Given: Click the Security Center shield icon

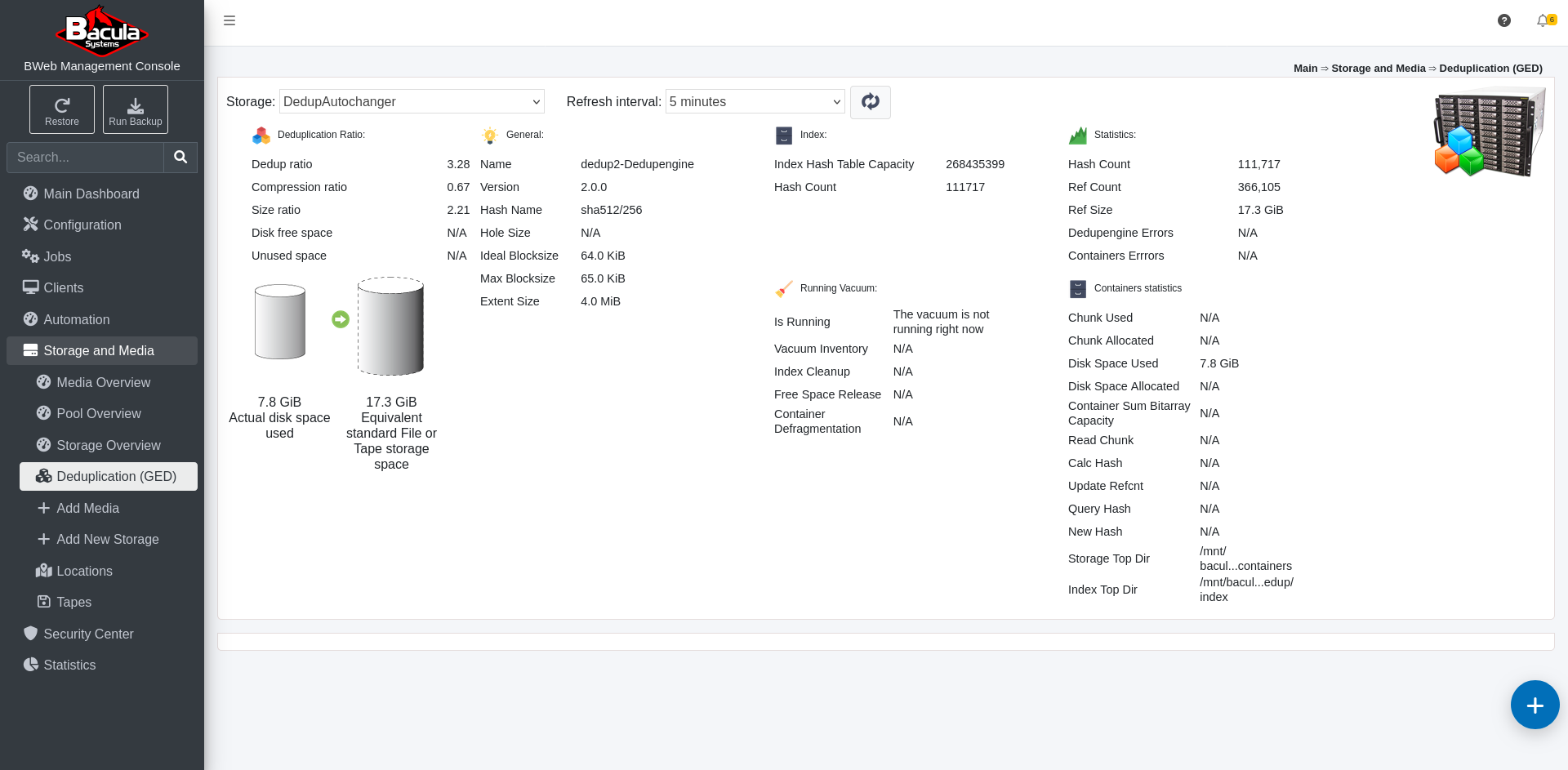Looking at the screenshot, I should click(30, 633).
